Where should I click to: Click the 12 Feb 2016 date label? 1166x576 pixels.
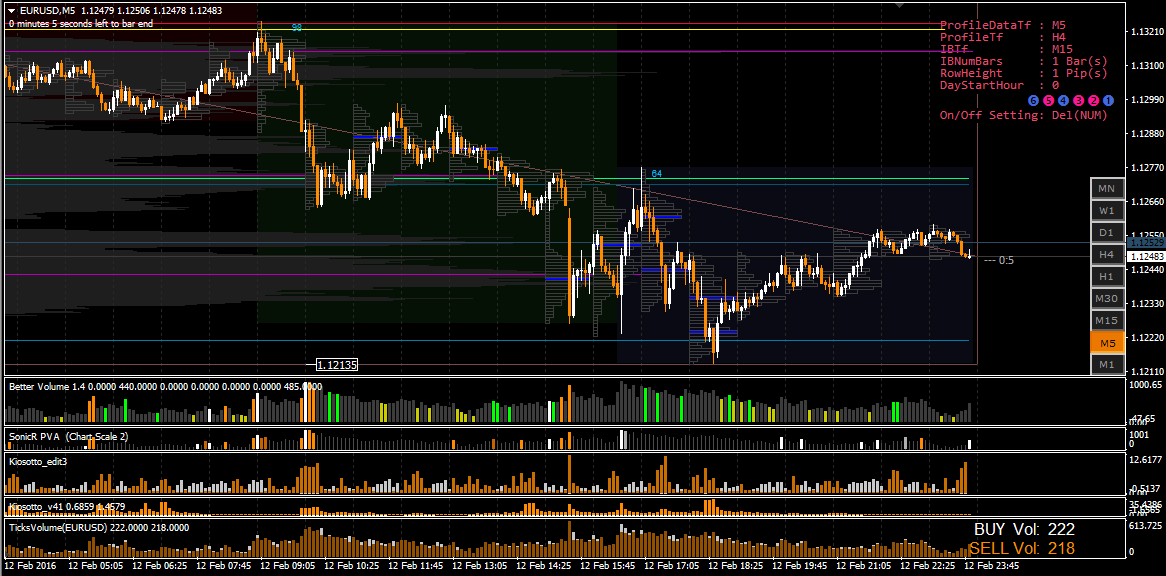30,566
